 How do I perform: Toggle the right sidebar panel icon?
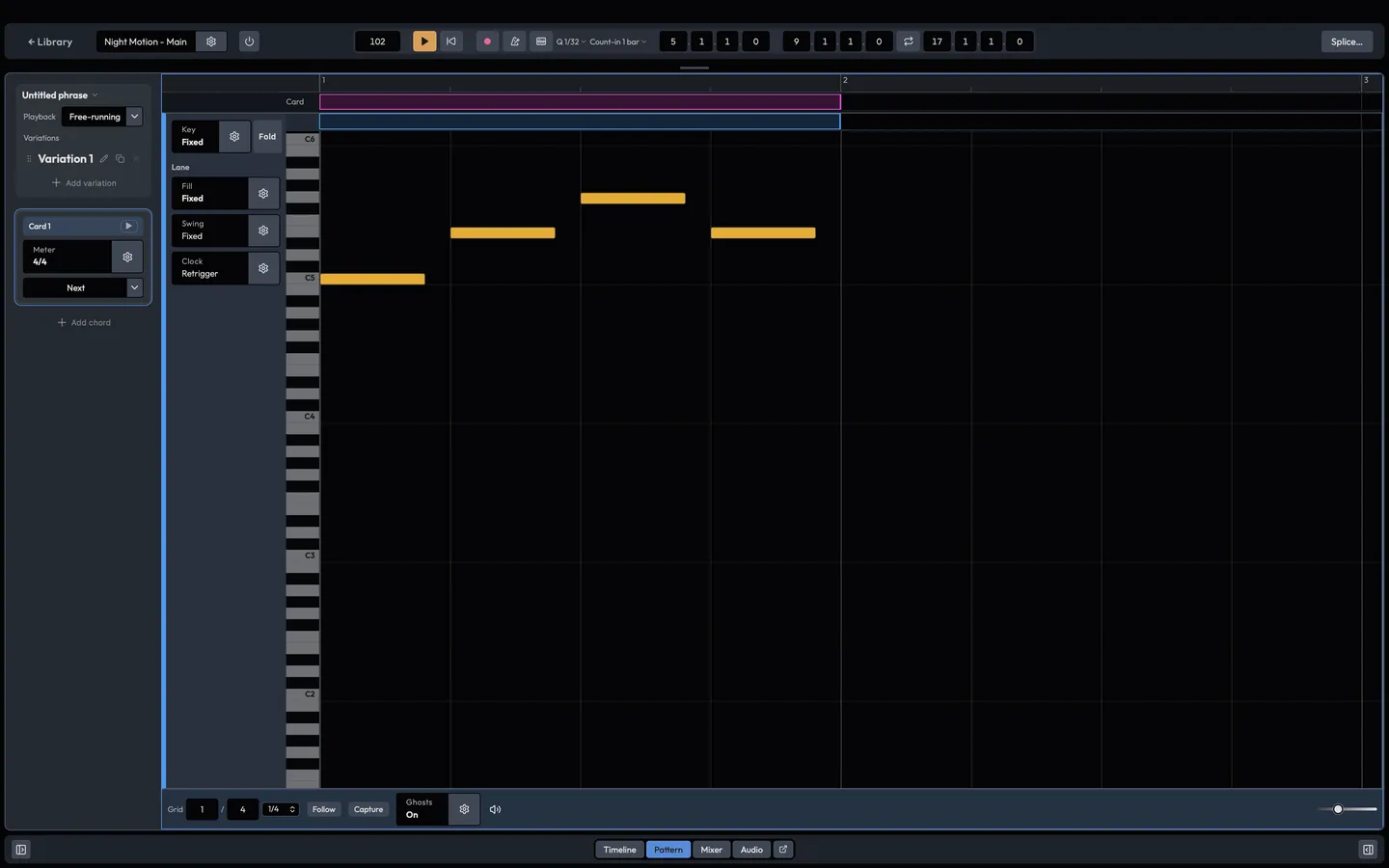click(x=1368, y=850)
